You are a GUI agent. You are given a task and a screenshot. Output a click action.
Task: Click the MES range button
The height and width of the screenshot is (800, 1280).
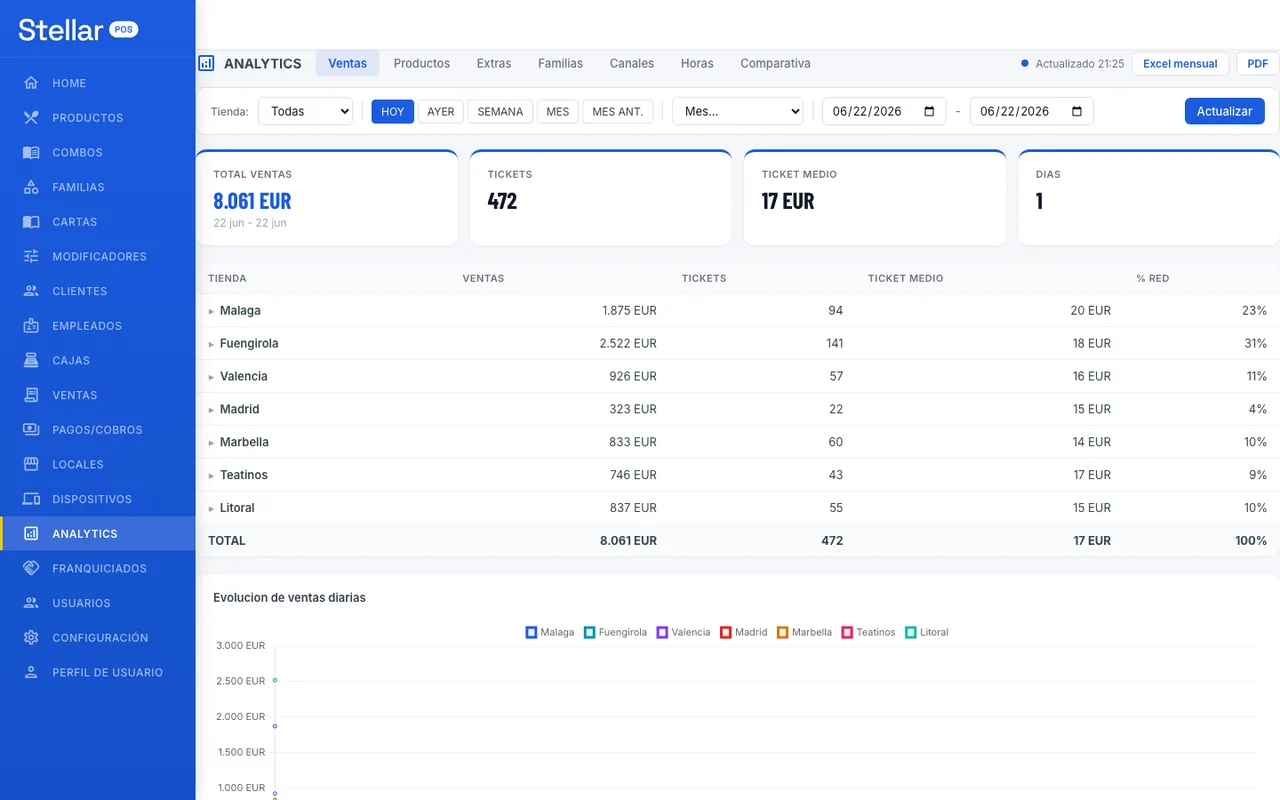pos(558,111)
